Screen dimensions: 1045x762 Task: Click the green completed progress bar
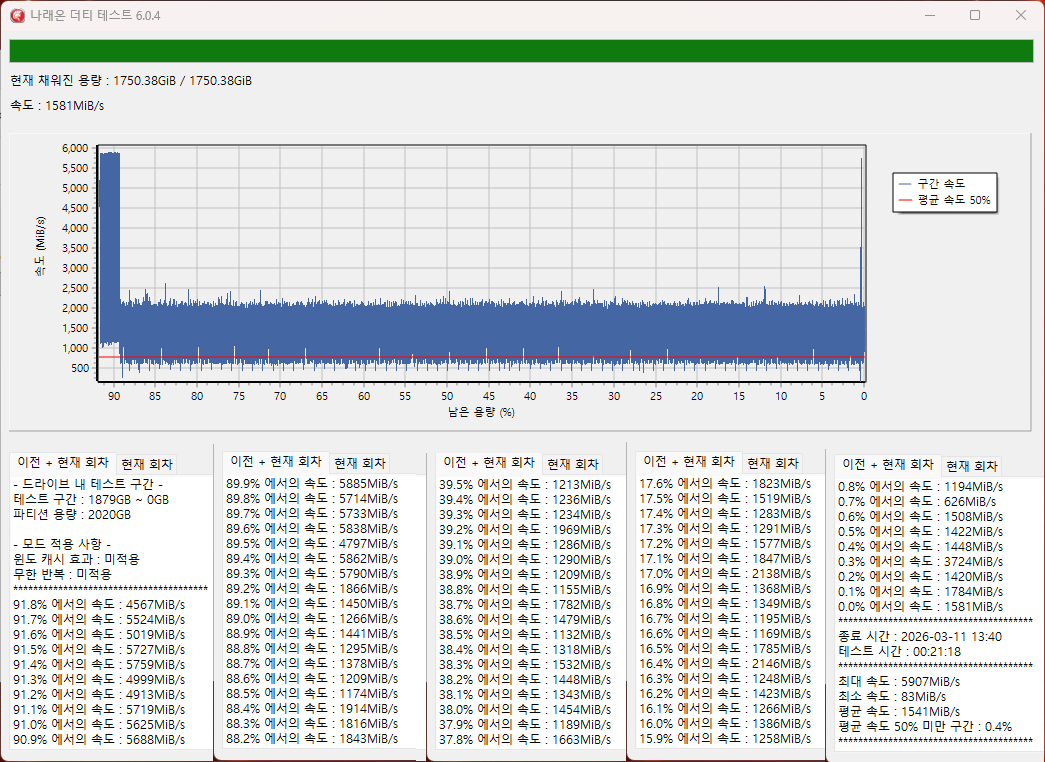(521, 51)
